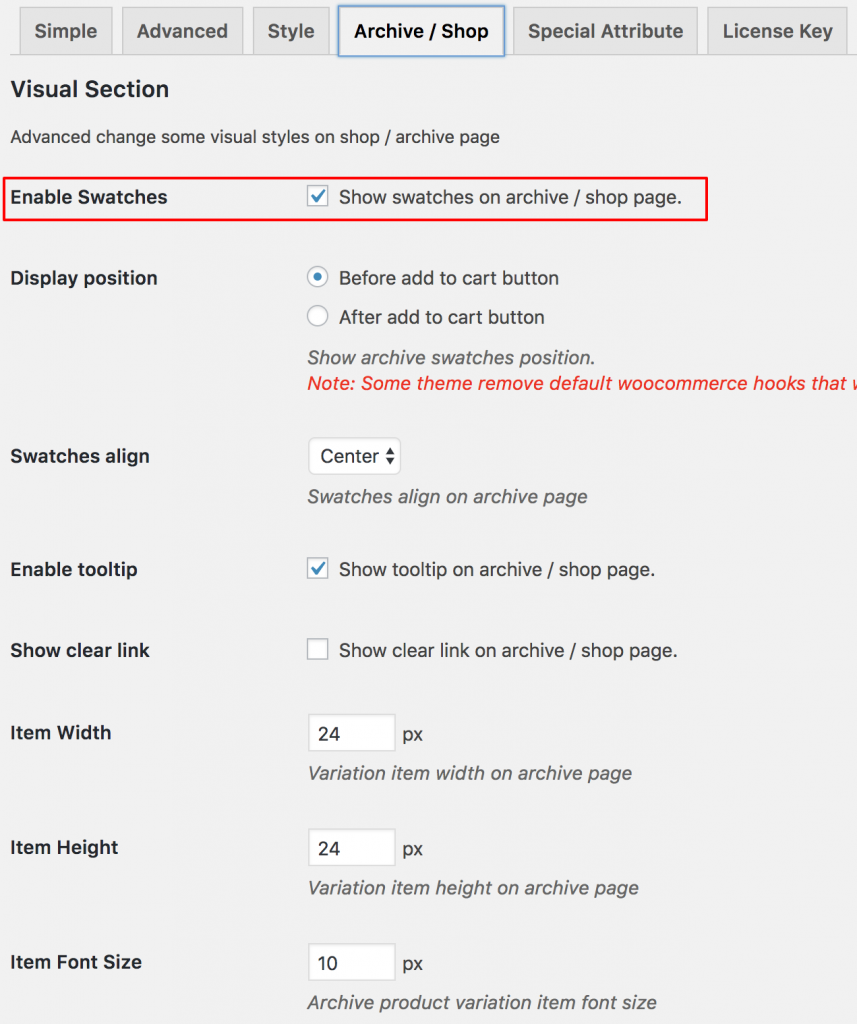Click the highlighted Enable Swatches setting row
857x1024 pixels.
click(355, 196)
